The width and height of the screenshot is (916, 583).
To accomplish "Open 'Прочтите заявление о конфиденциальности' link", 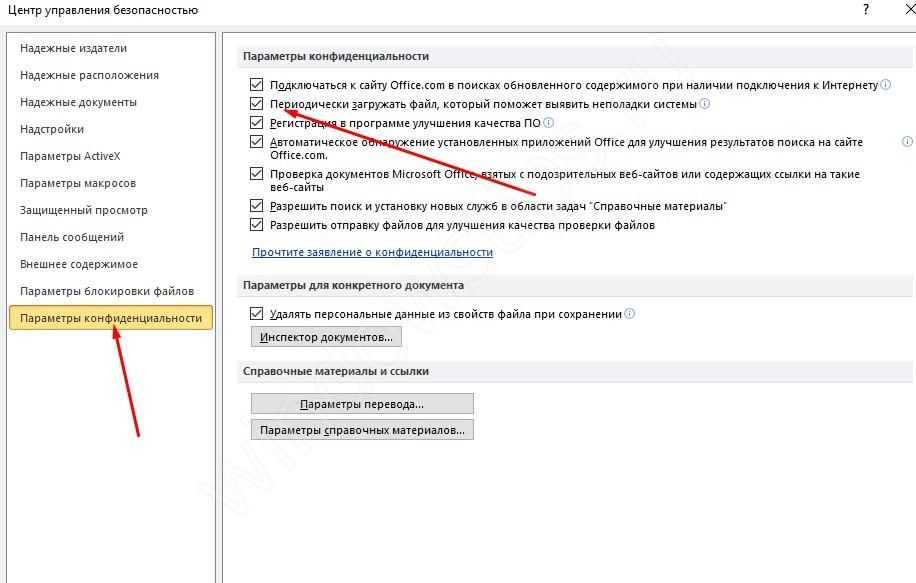I will (372, 252).
